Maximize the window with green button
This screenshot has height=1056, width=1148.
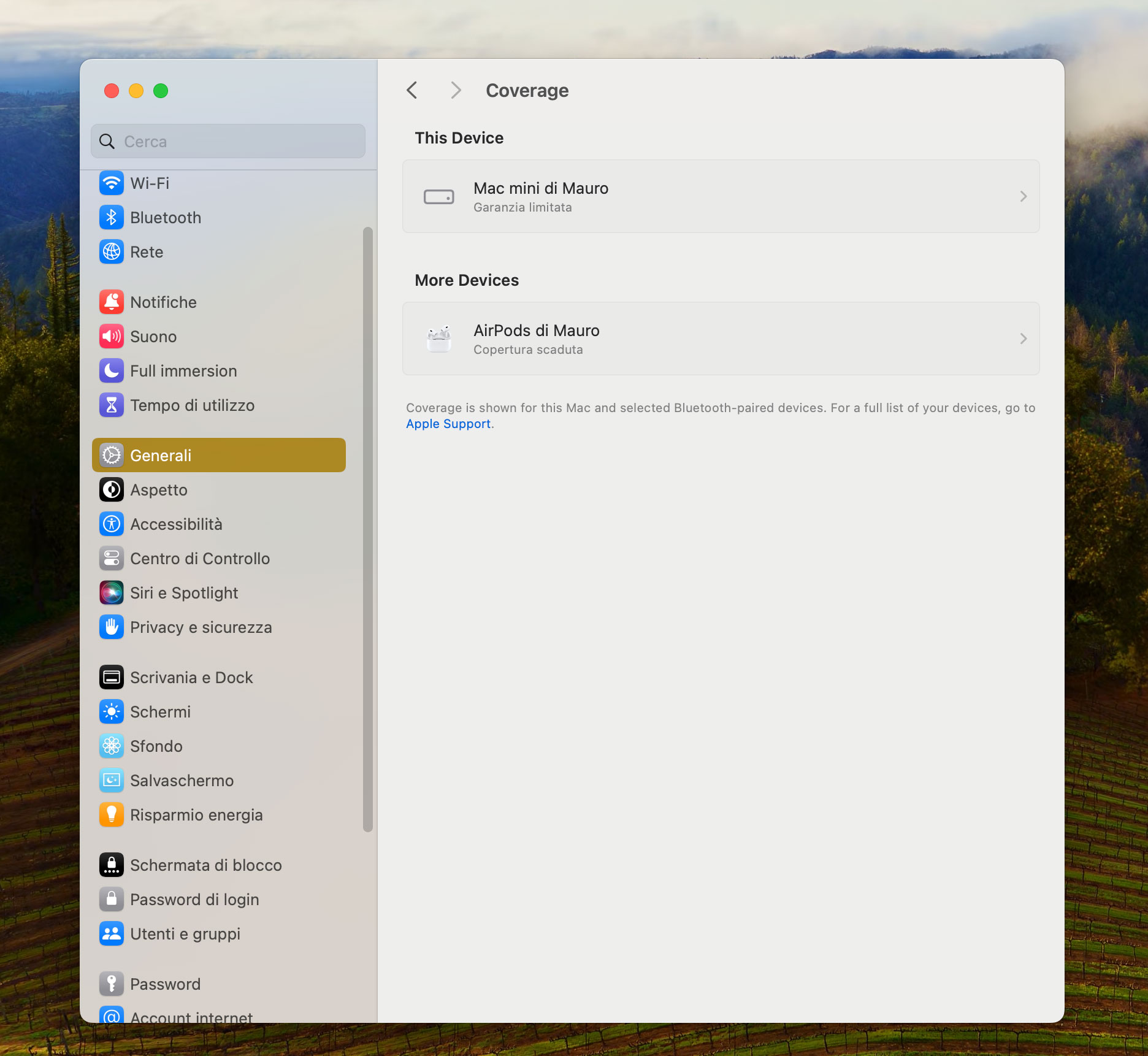(161, 91)
